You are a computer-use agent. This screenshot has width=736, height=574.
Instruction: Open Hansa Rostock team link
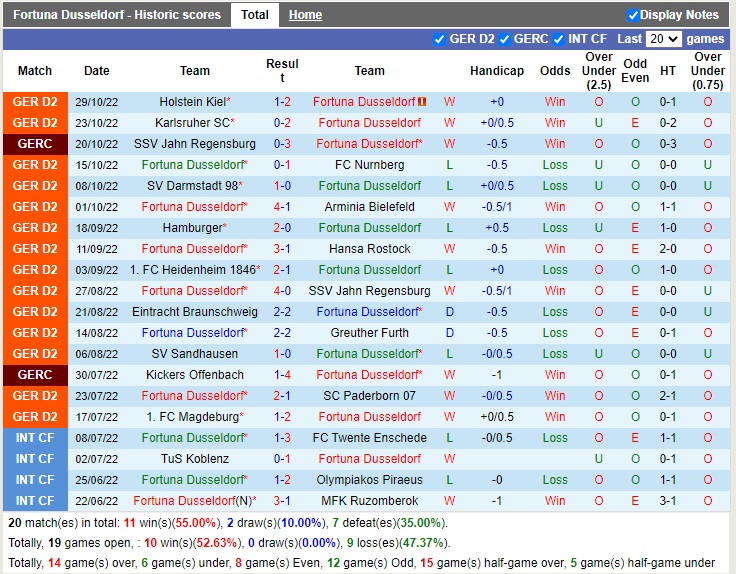(369, 249)
